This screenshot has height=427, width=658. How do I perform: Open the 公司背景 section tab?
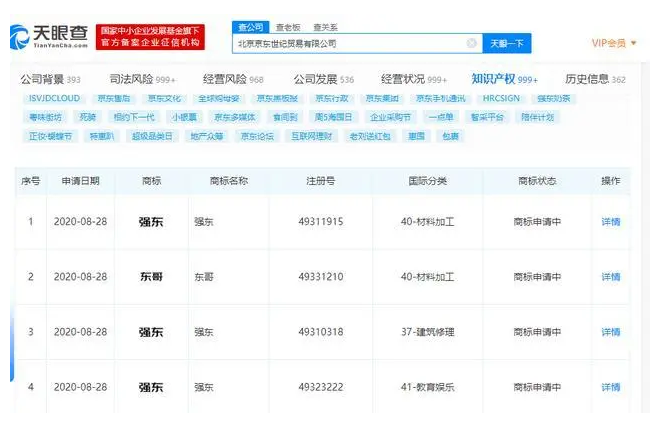coord(50,79)
